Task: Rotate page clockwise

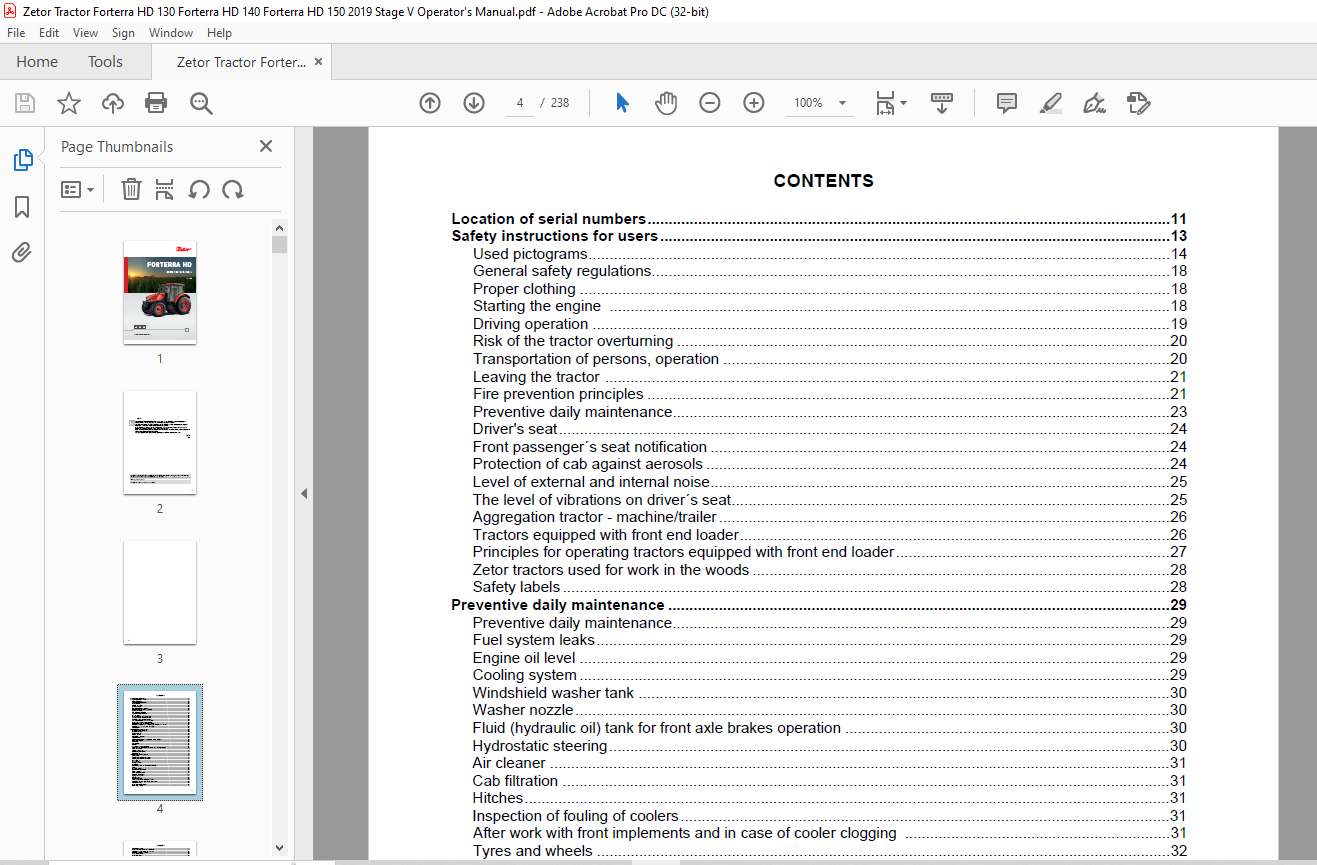Action: click(x=233, y=189)
